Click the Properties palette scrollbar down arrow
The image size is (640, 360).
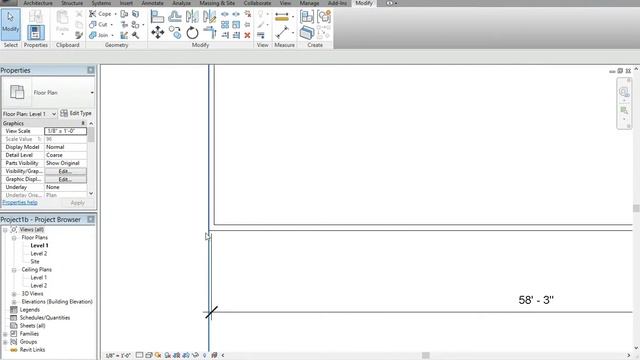91,193
